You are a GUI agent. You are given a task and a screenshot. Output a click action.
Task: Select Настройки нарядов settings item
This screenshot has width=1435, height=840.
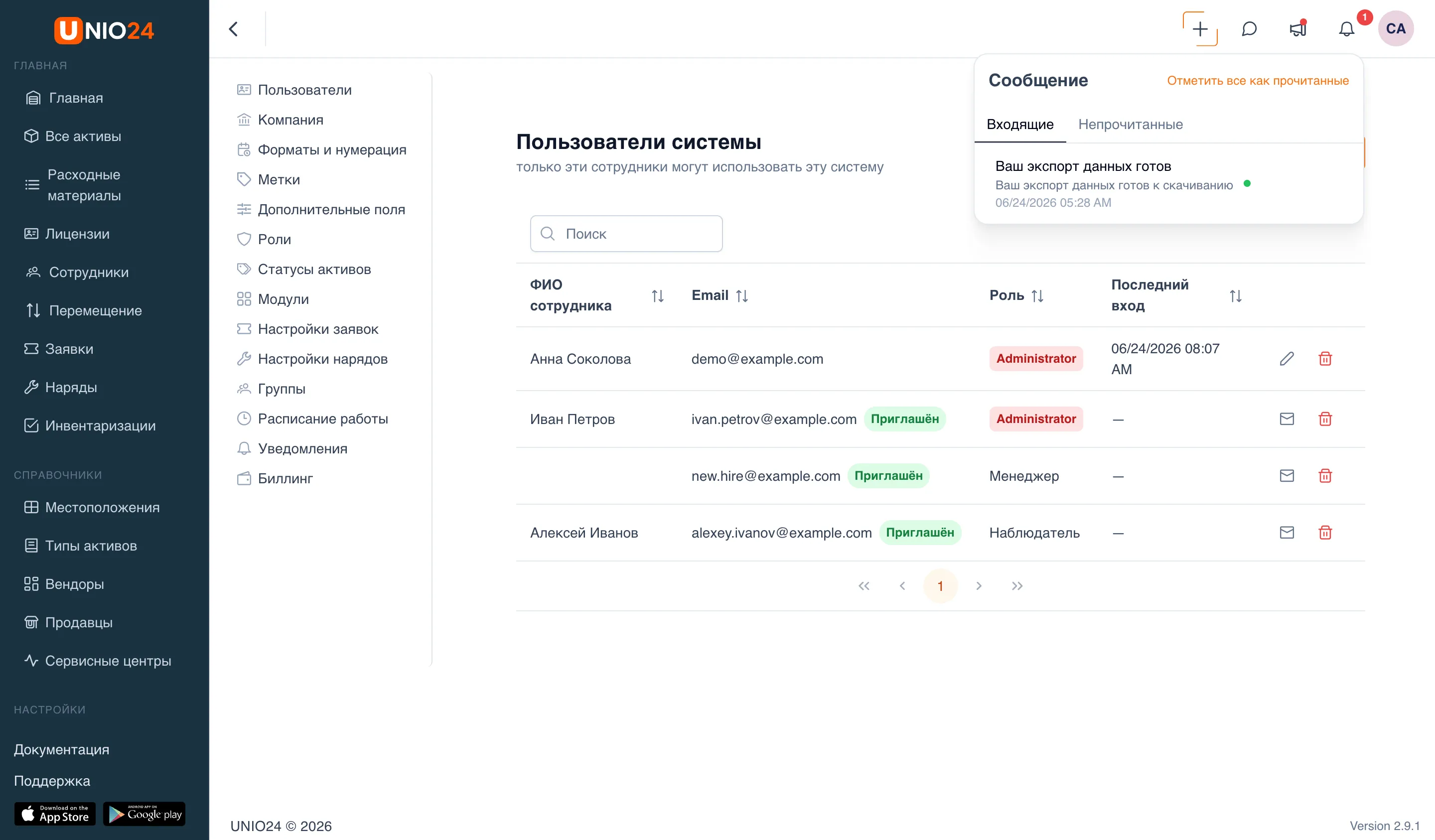312,359
